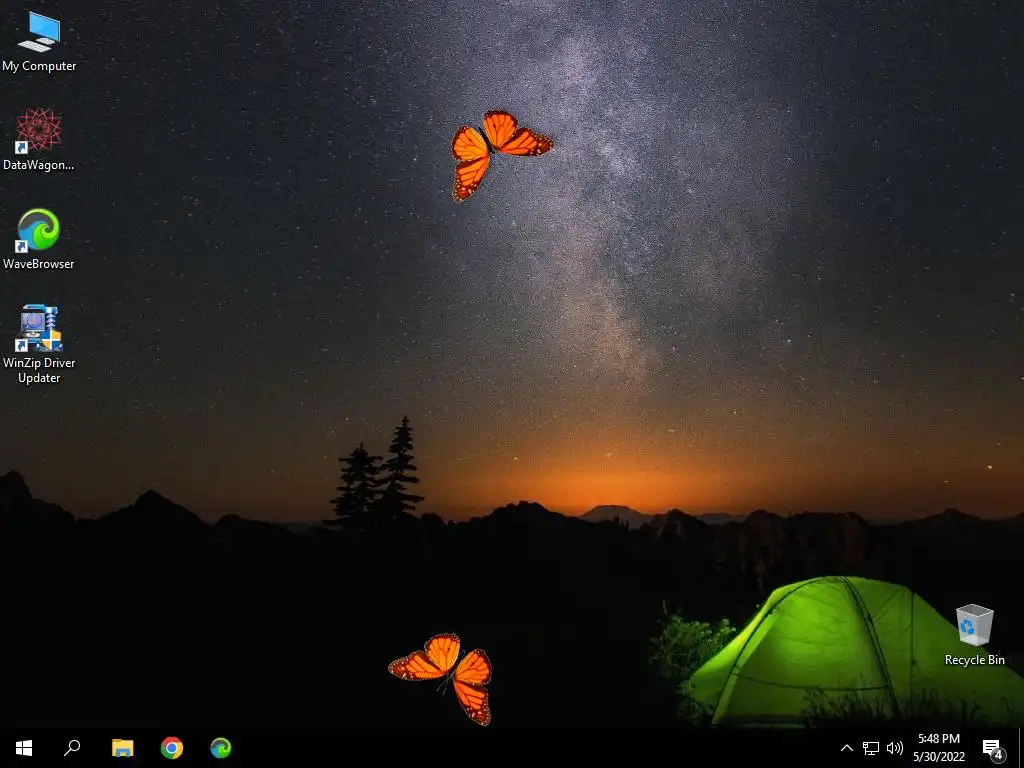Viewport: 1024px width, 768px height.
Task: Click the 'My Computer' label text
Action: coord(39,66)
